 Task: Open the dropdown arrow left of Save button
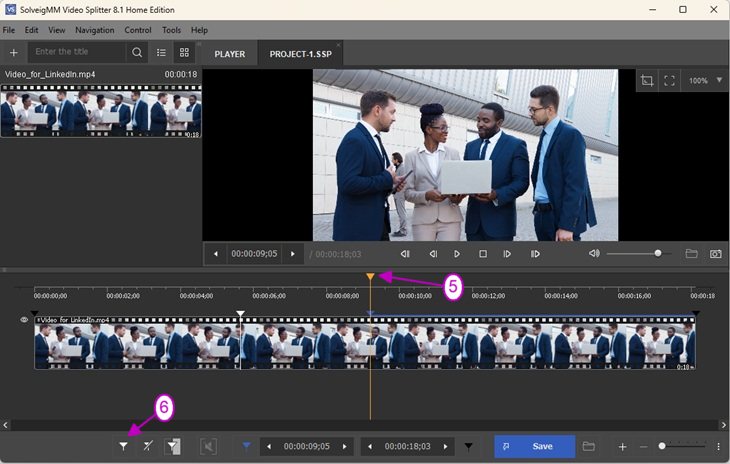pos(468,447)
